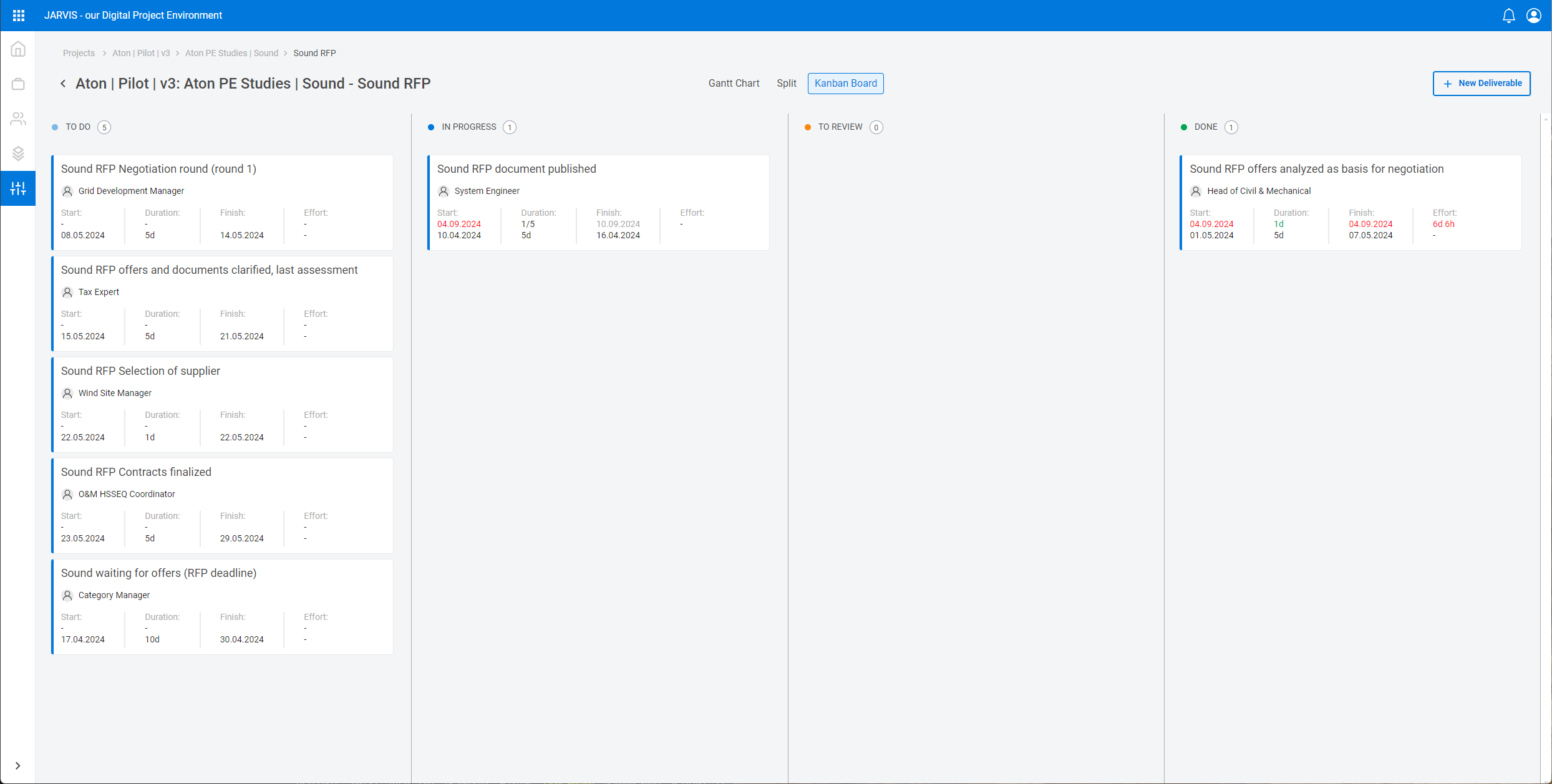Click duration value 10d
This screenshot has height=784, width=1552.
point(152,639)
